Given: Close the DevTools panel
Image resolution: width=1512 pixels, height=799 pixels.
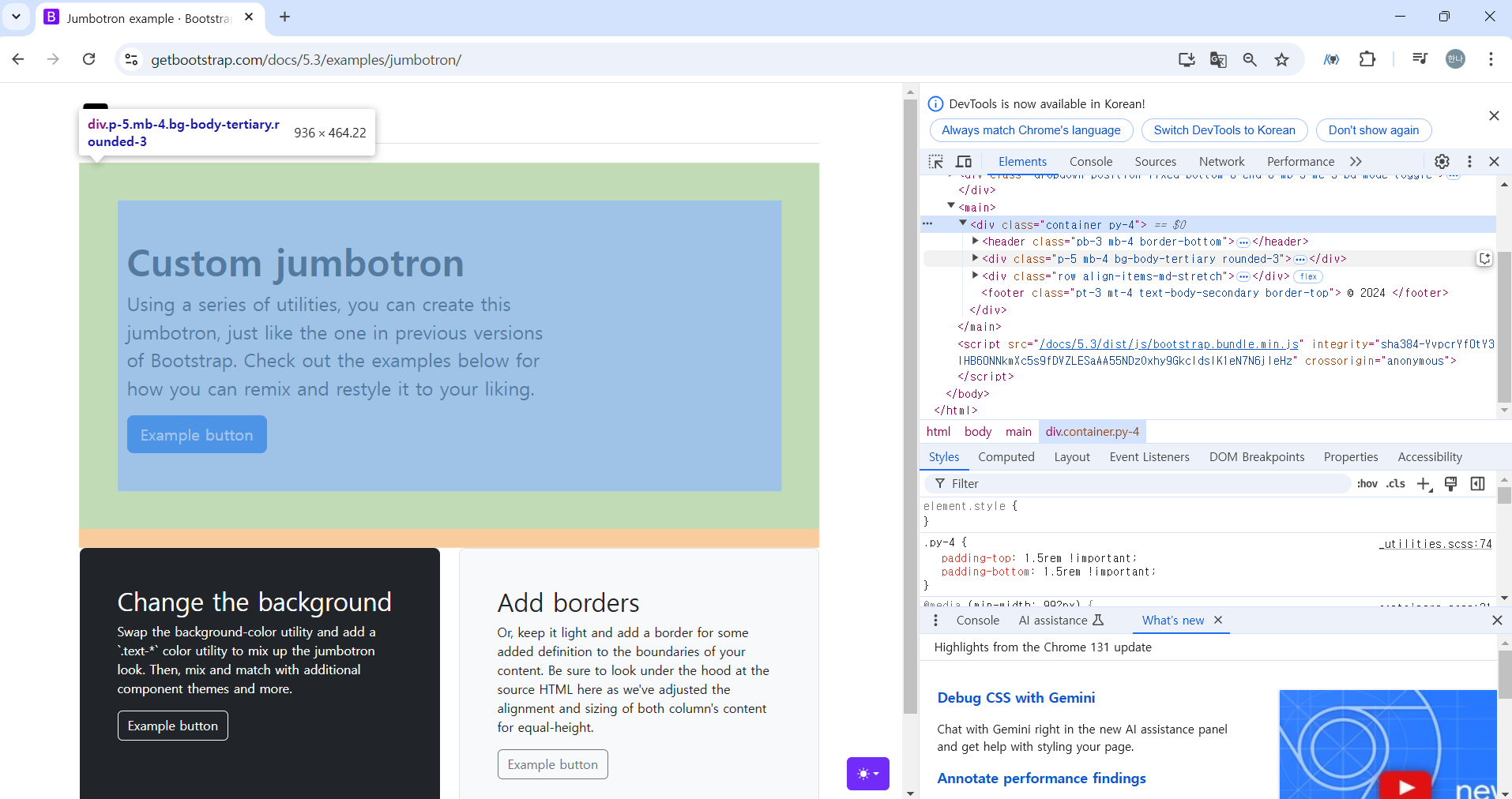Looking at the screenshot, I should click(1494, 162).
